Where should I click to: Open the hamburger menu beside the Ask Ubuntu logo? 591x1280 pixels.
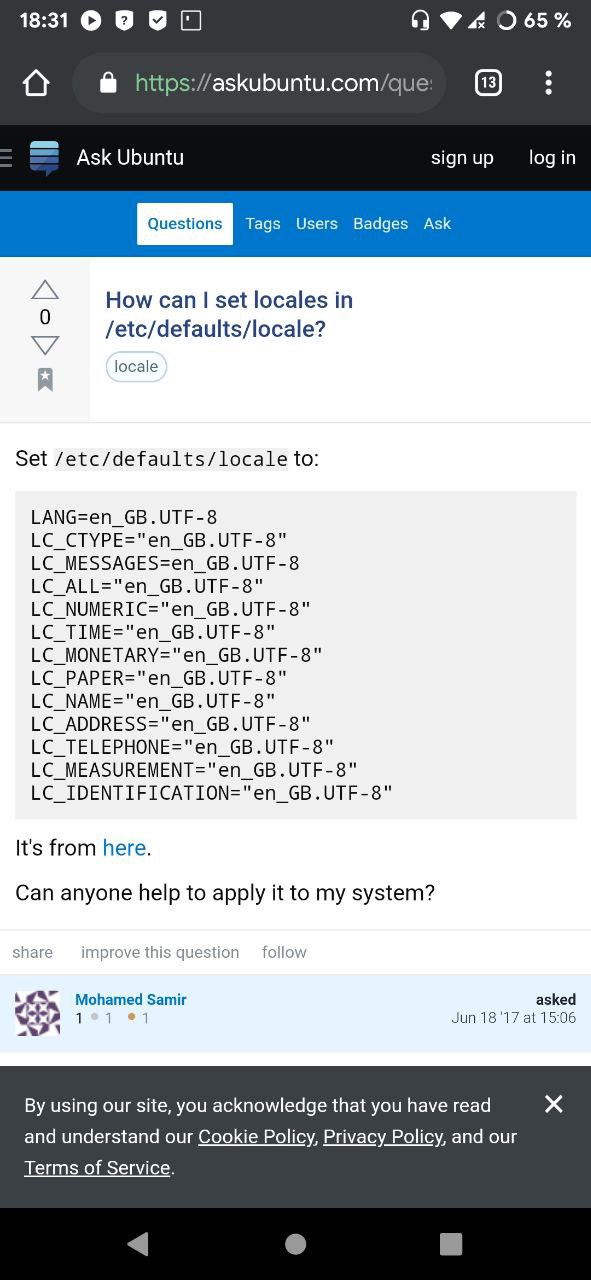point(6,158)
